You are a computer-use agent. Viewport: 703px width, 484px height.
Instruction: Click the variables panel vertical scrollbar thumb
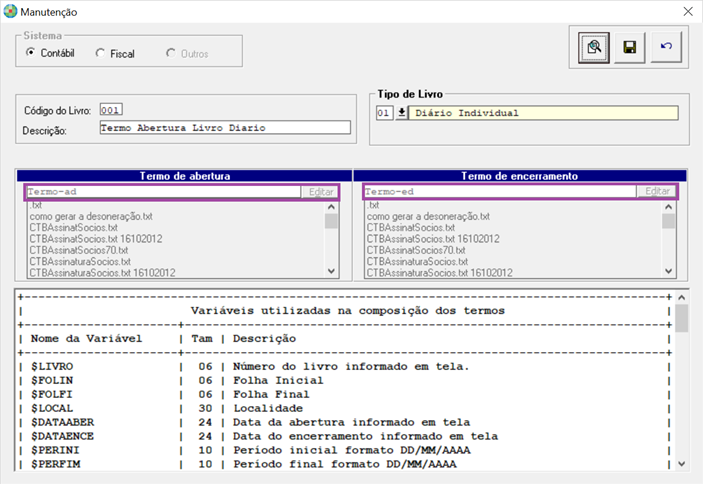(x=681, y=318)
